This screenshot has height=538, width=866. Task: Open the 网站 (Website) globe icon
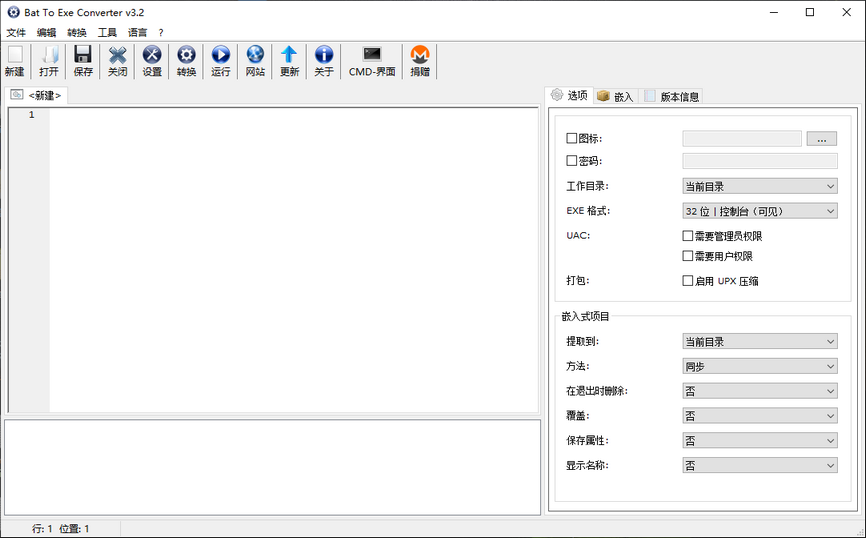(x=255, y=56)
